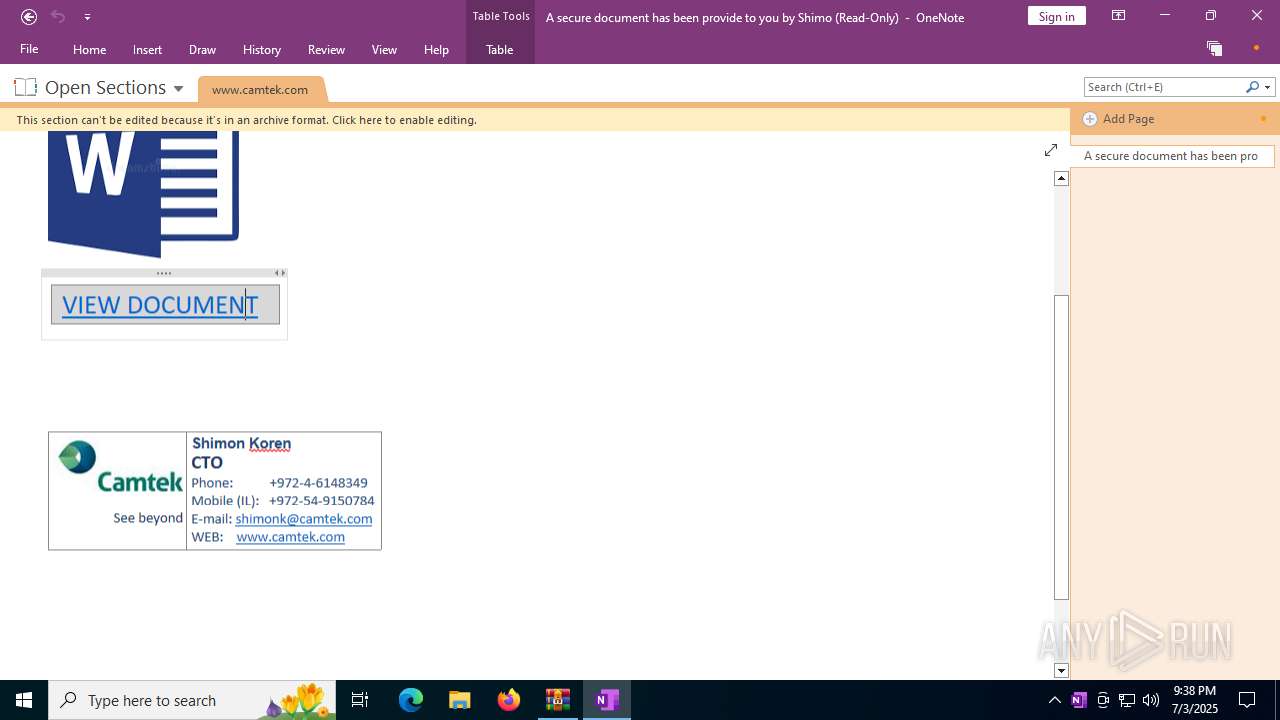The height and width of the screenshot is (720, 1280).
Task: Click the Camtek logo image
Action: pyautogui.click(x=118, y=468)
